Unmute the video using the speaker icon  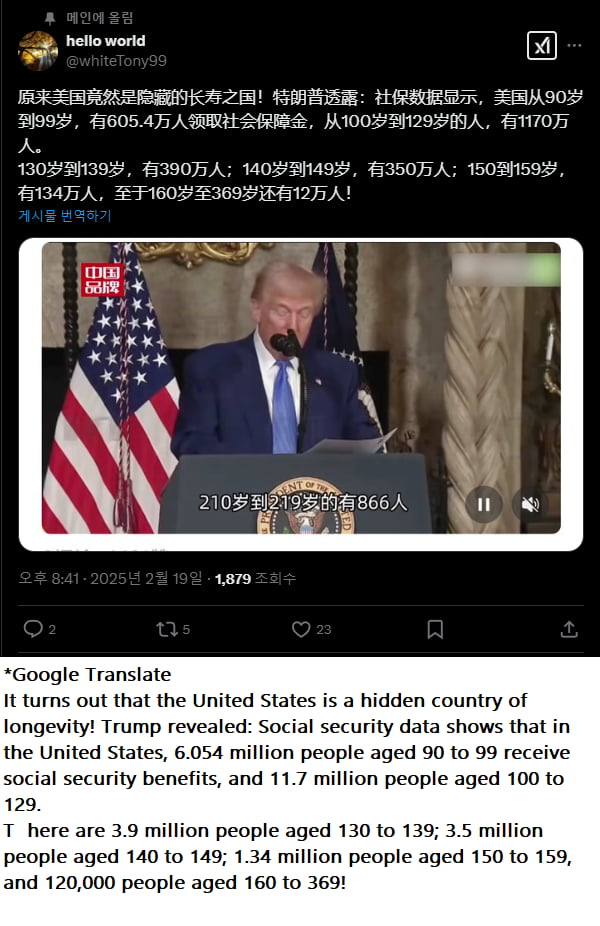530,504
